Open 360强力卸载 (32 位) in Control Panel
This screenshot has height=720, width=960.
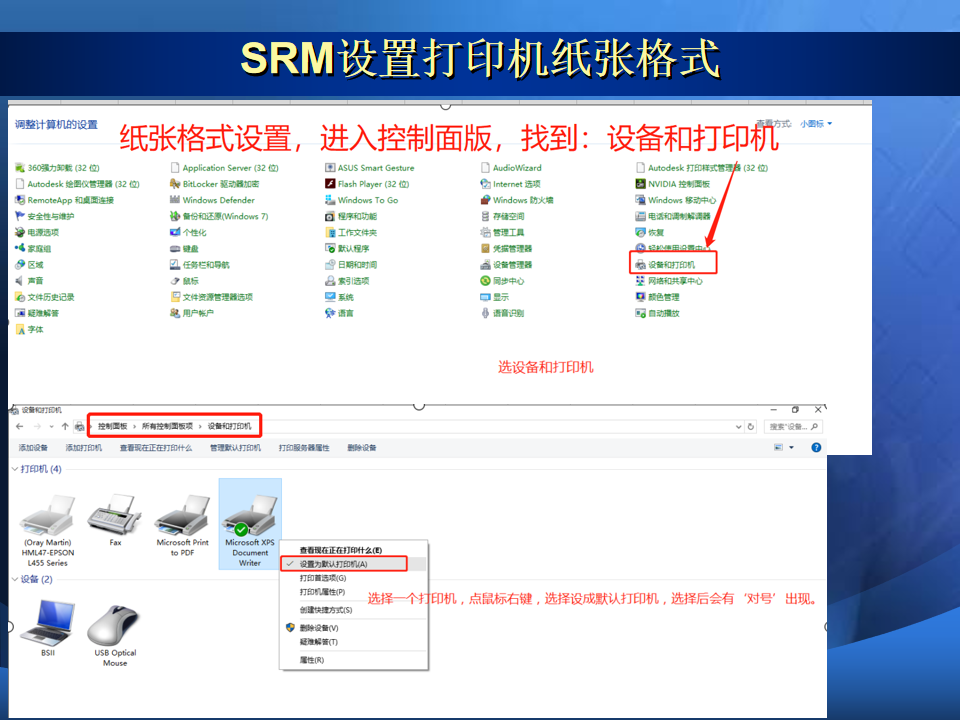pos(57,168)
